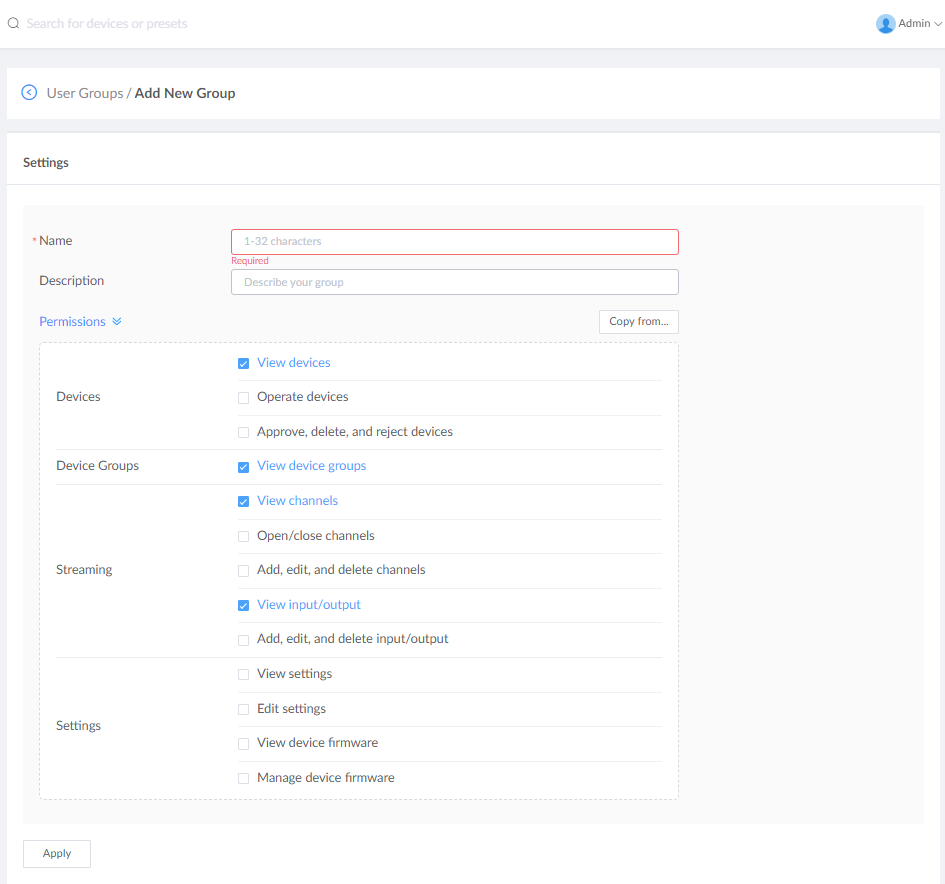Image resolution: width=945 pixels, height=884 pixels.
Task: Check the Manage device firmware option
Action: [x=243, y=779]
